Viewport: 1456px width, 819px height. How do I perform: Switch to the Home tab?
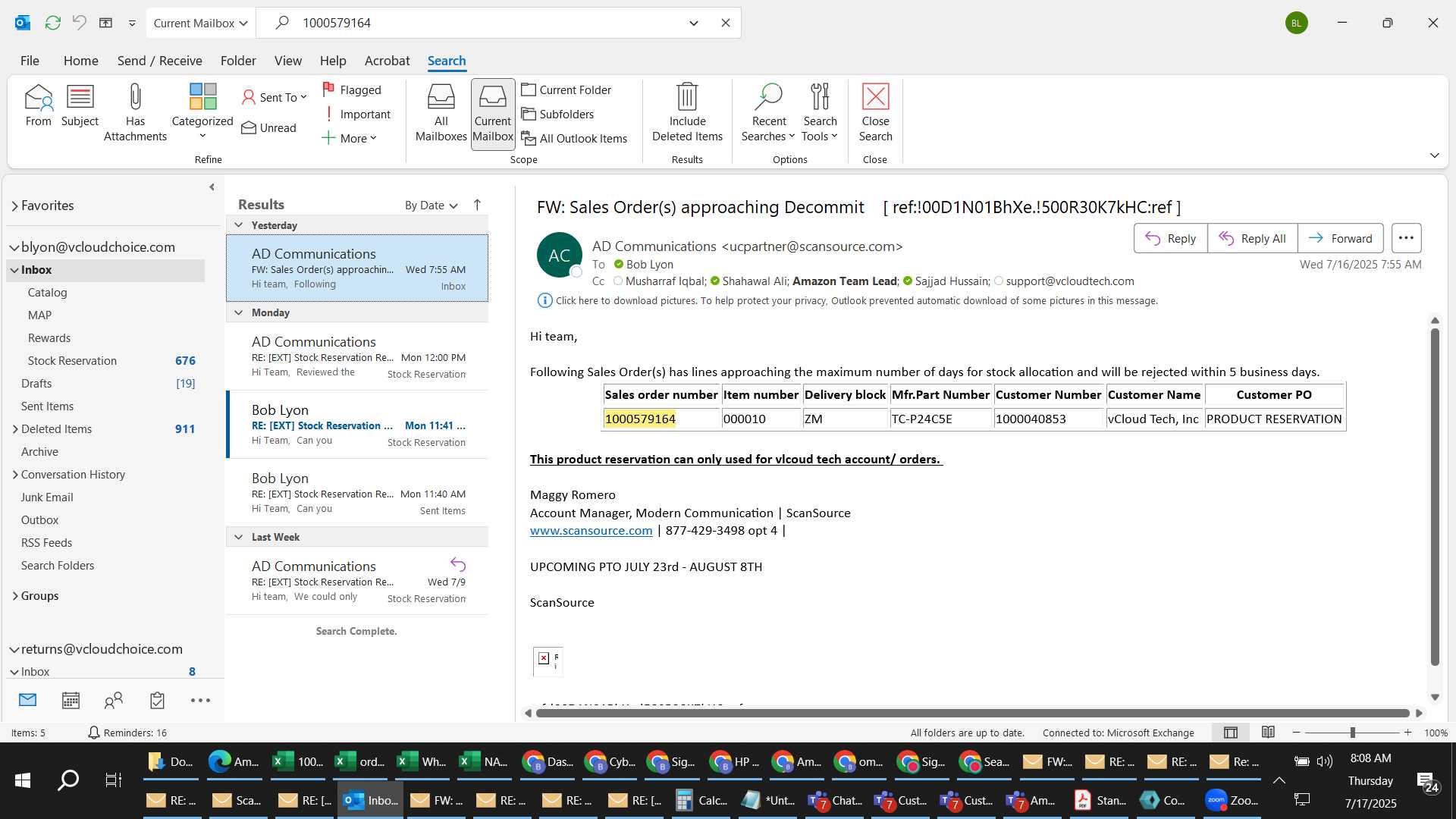80,61
